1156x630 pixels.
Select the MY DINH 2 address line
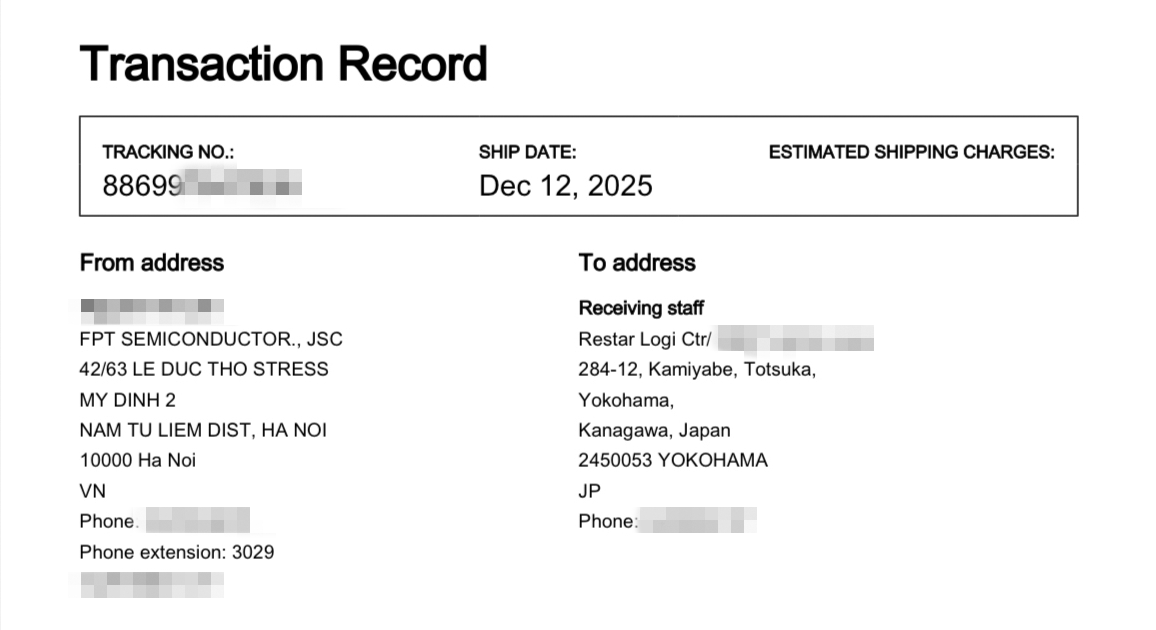point(127,400)
